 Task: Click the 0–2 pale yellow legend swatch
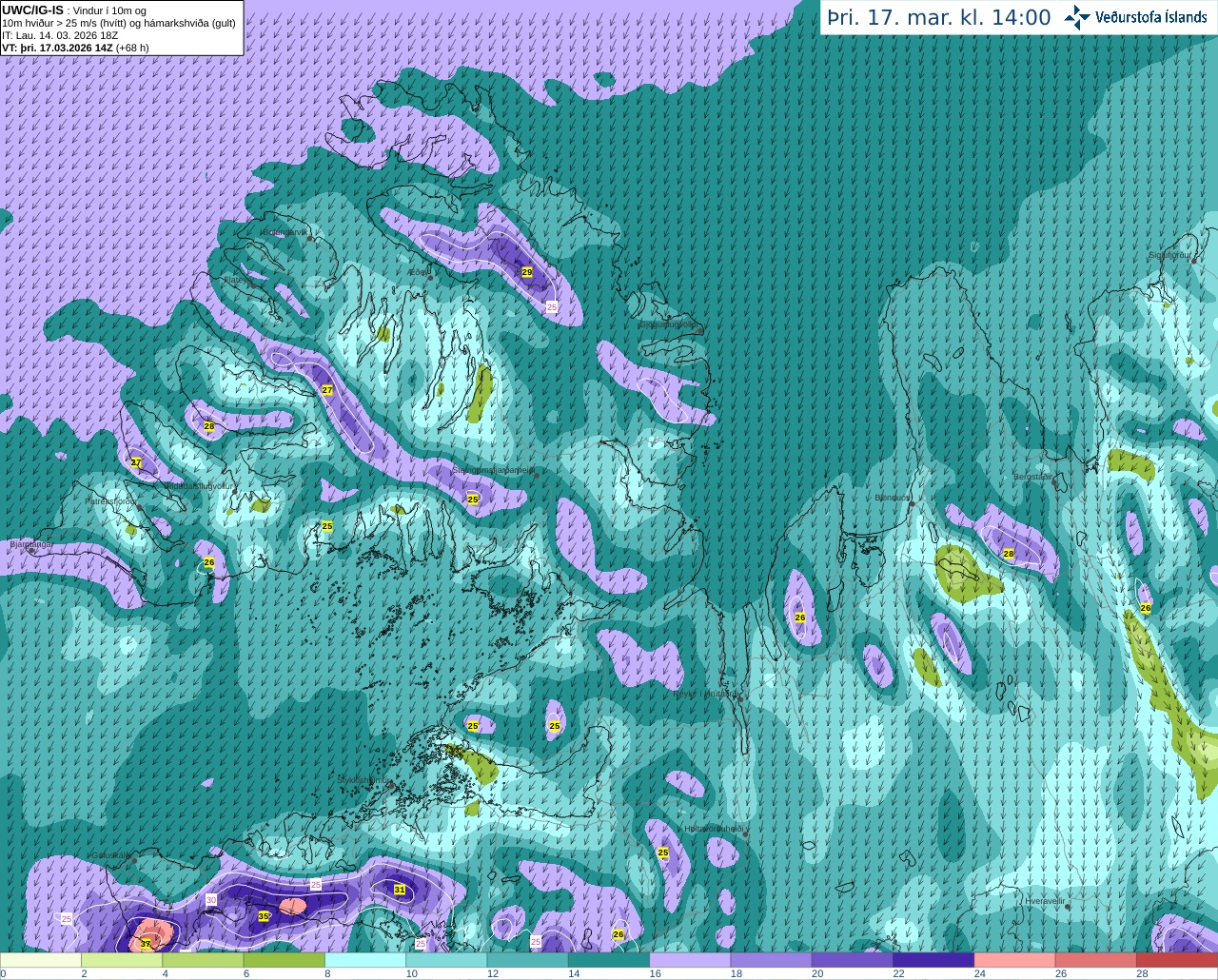coord(41,960)
